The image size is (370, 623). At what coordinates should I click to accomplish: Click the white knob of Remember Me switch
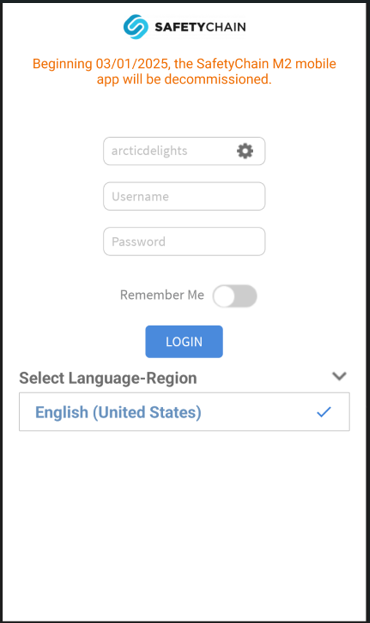(x=224, y=296)
